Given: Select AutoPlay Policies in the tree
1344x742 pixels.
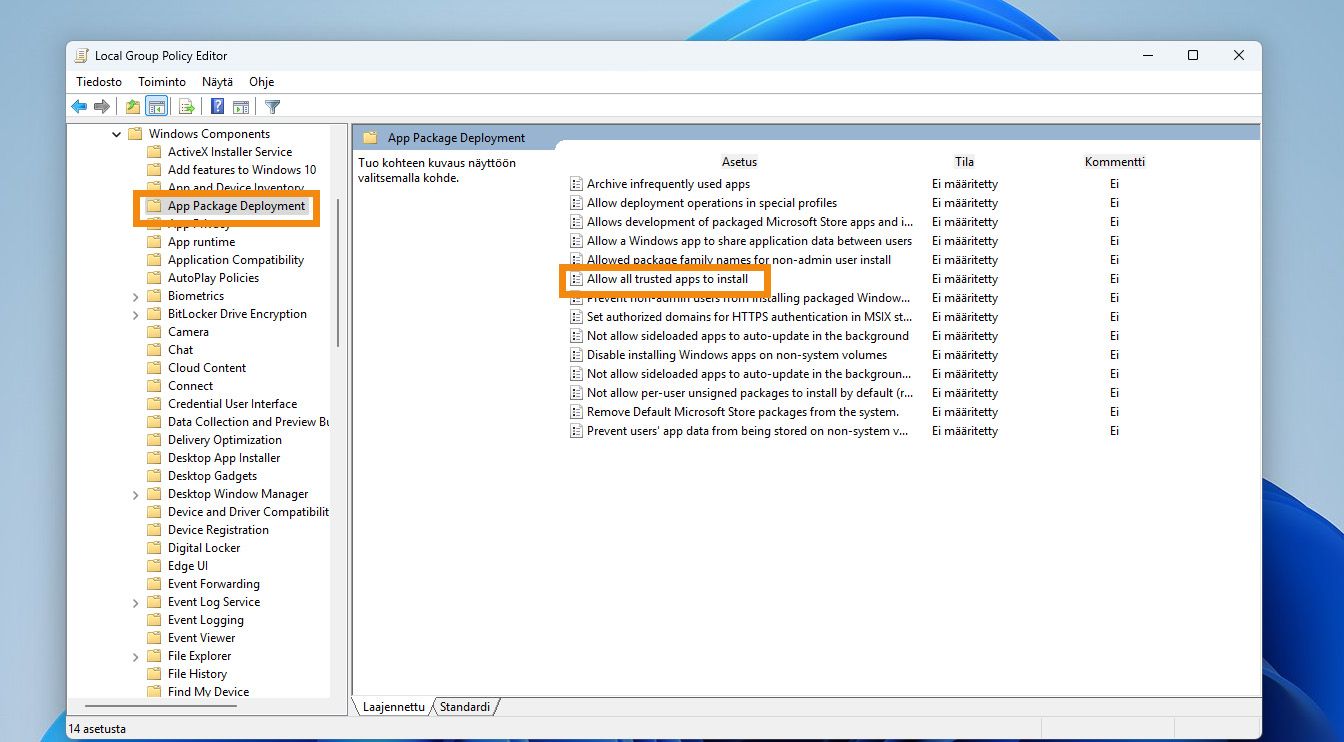Looking at the screenshot, I should (213, 278).
